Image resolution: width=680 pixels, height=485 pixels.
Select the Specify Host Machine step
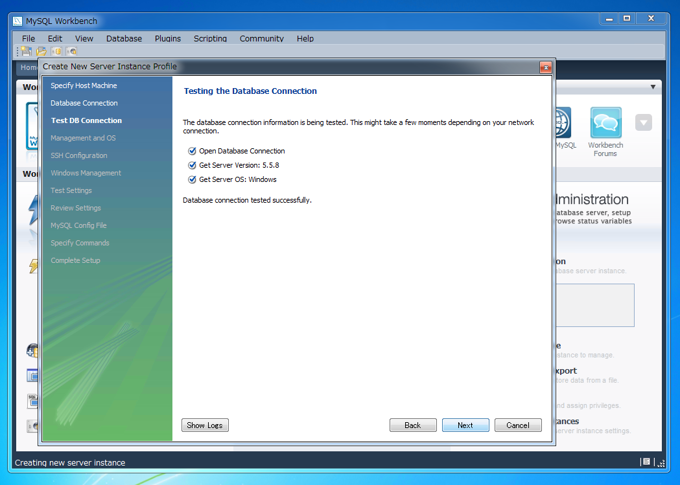[x=84, y=85]
